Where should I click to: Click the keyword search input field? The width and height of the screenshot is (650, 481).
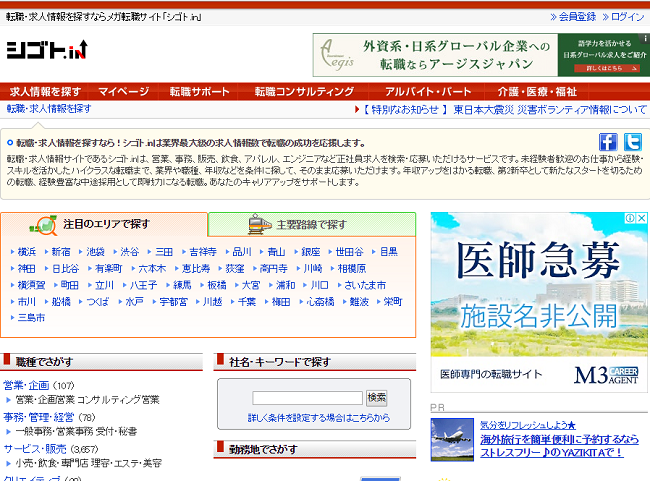pos(307,398)
